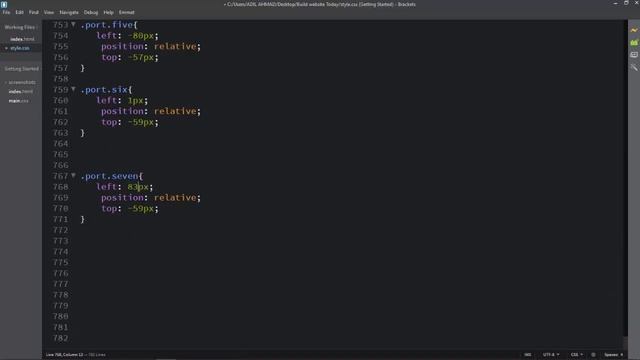Toggle INS insert/overwrite mode
Screen dimensions: 640x360
pyautogui.click(x=527, y=355)
